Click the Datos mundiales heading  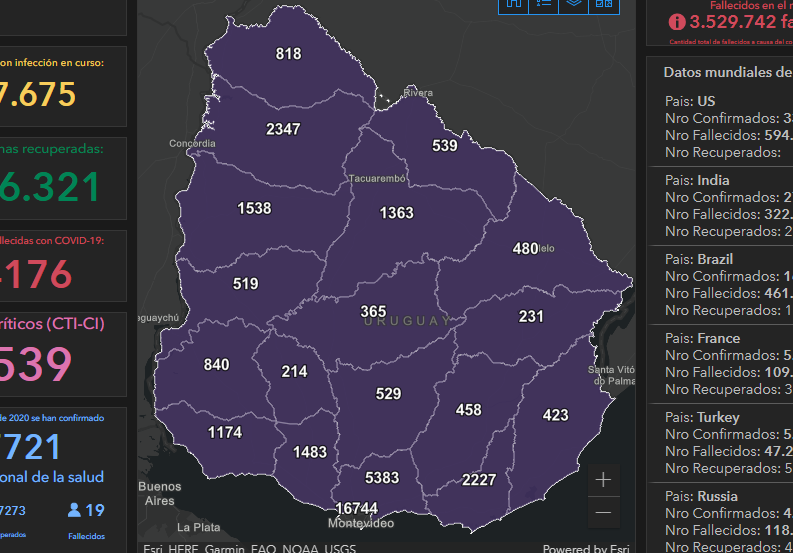tap(728, 72)
